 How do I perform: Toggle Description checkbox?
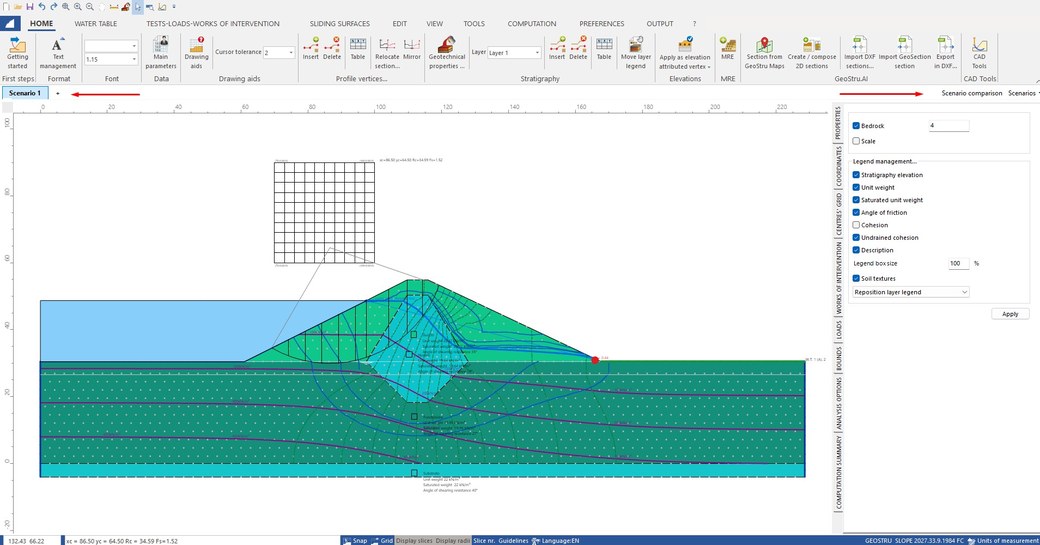[x=856, y=250]
